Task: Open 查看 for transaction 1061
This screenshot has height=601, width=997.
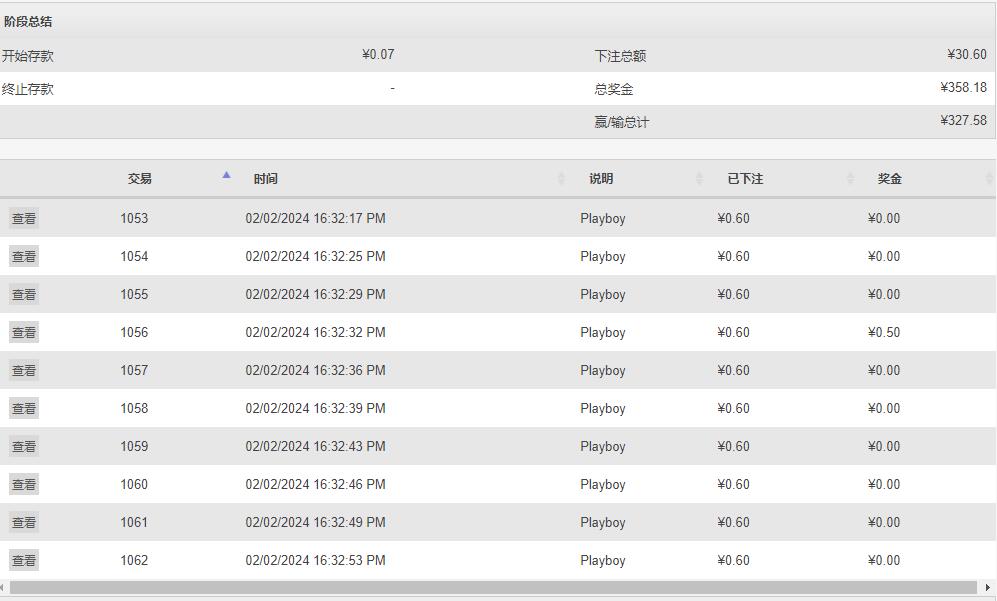Action: [x=24, y=522]
